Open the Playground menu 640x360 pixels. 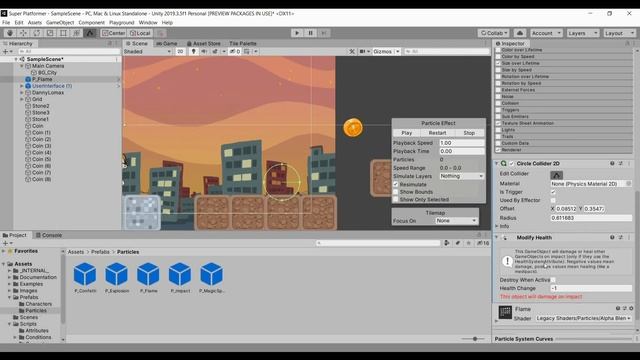pyautogui.click(x=122, y=22)
